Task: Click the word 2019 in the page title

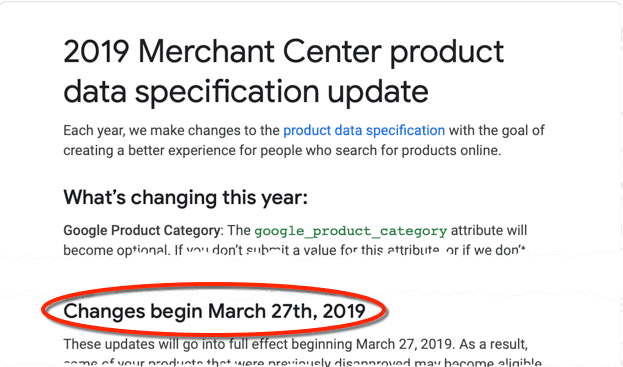Action: click(x=97, y=51)
